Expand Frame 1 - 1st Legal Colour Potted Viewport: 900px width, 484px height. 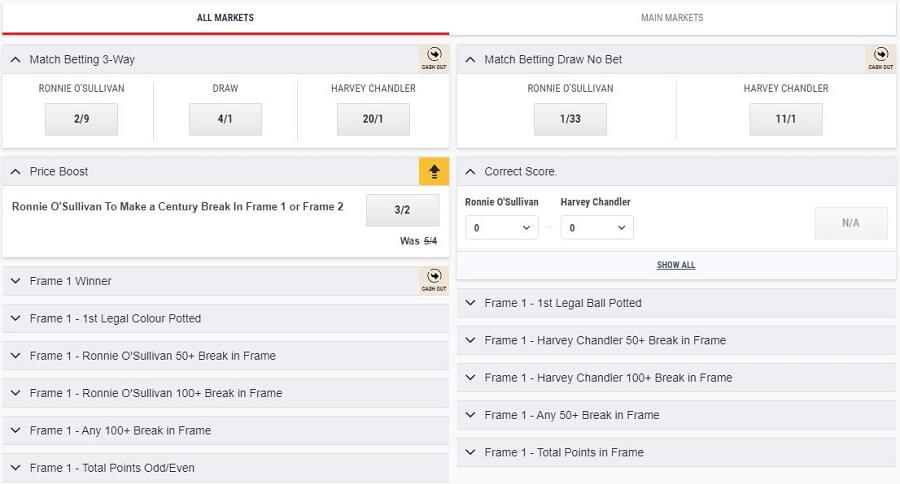coord(226,318)
